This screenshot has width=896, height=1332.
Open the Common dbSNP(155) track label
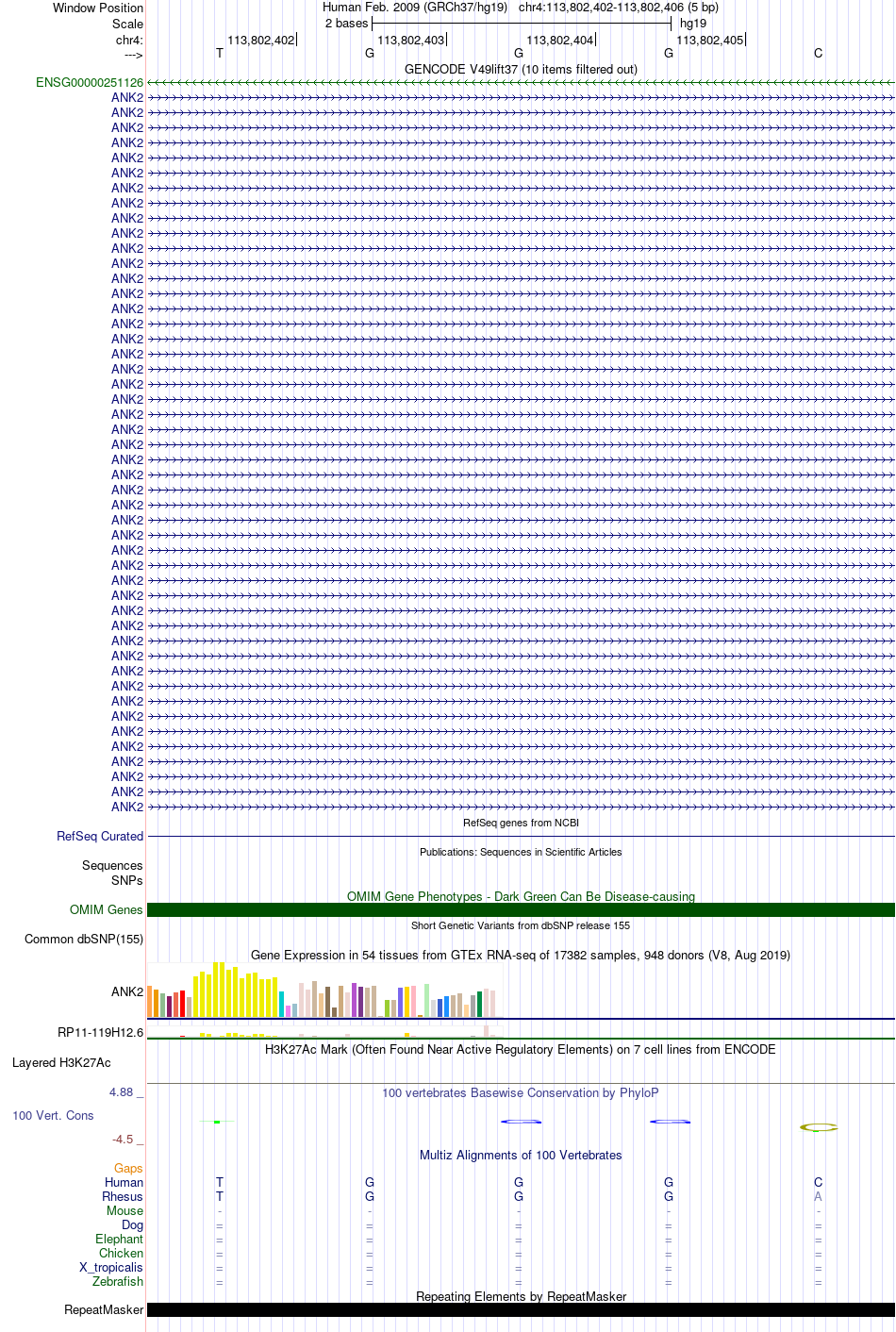coord(84,940)
